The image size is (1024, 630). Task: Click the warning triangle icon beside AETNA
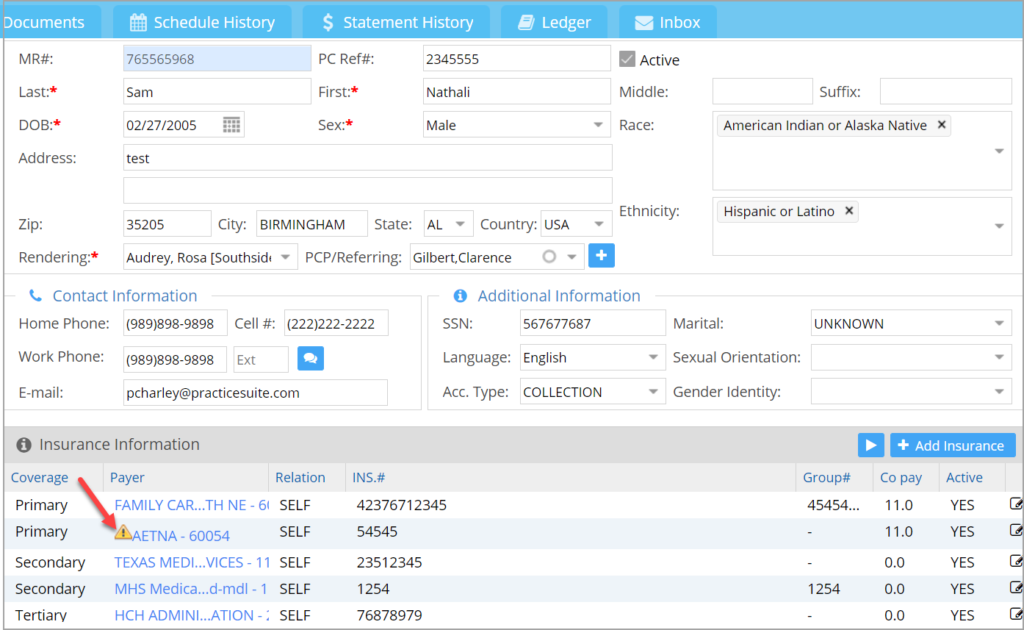click(123, 533)
